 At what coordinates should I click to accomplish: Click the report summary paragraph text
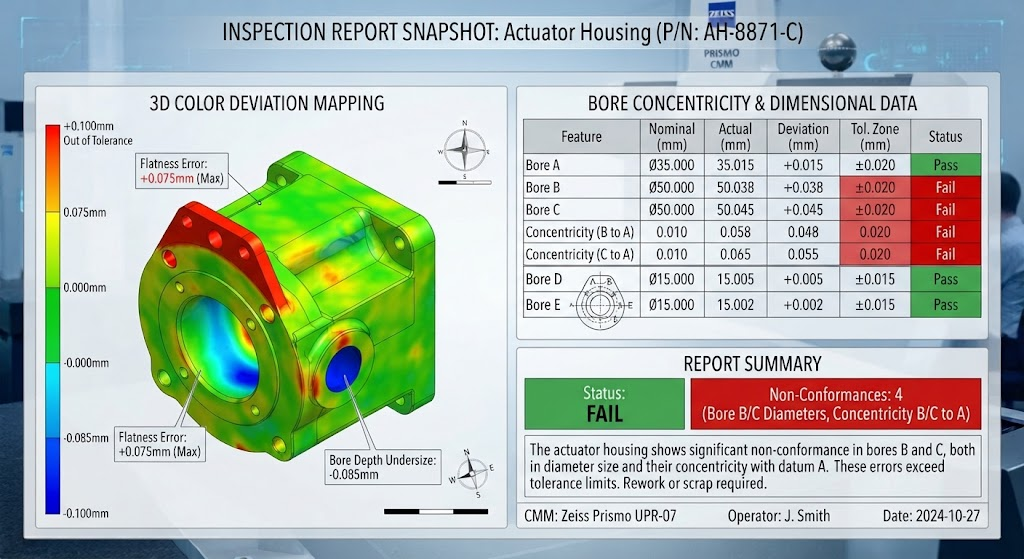(x=752, y=466)
